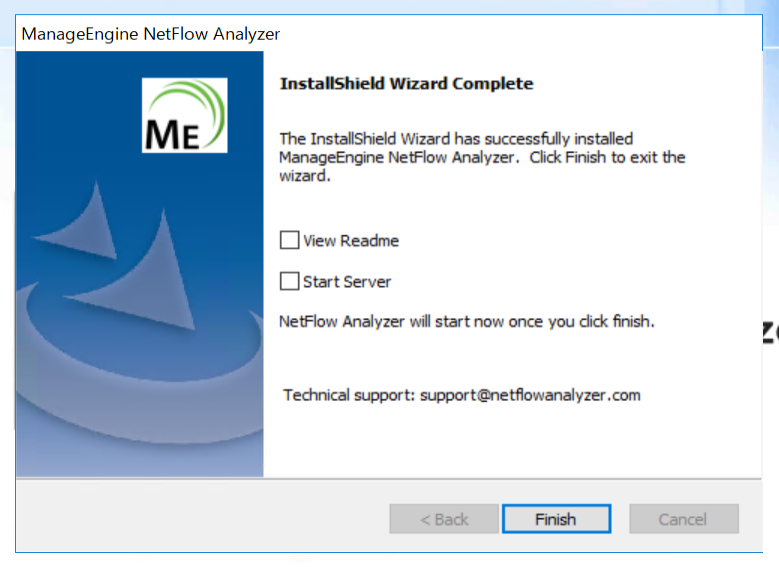Click the "Technical support:" label
779x567 pixels.
(348, 395)
